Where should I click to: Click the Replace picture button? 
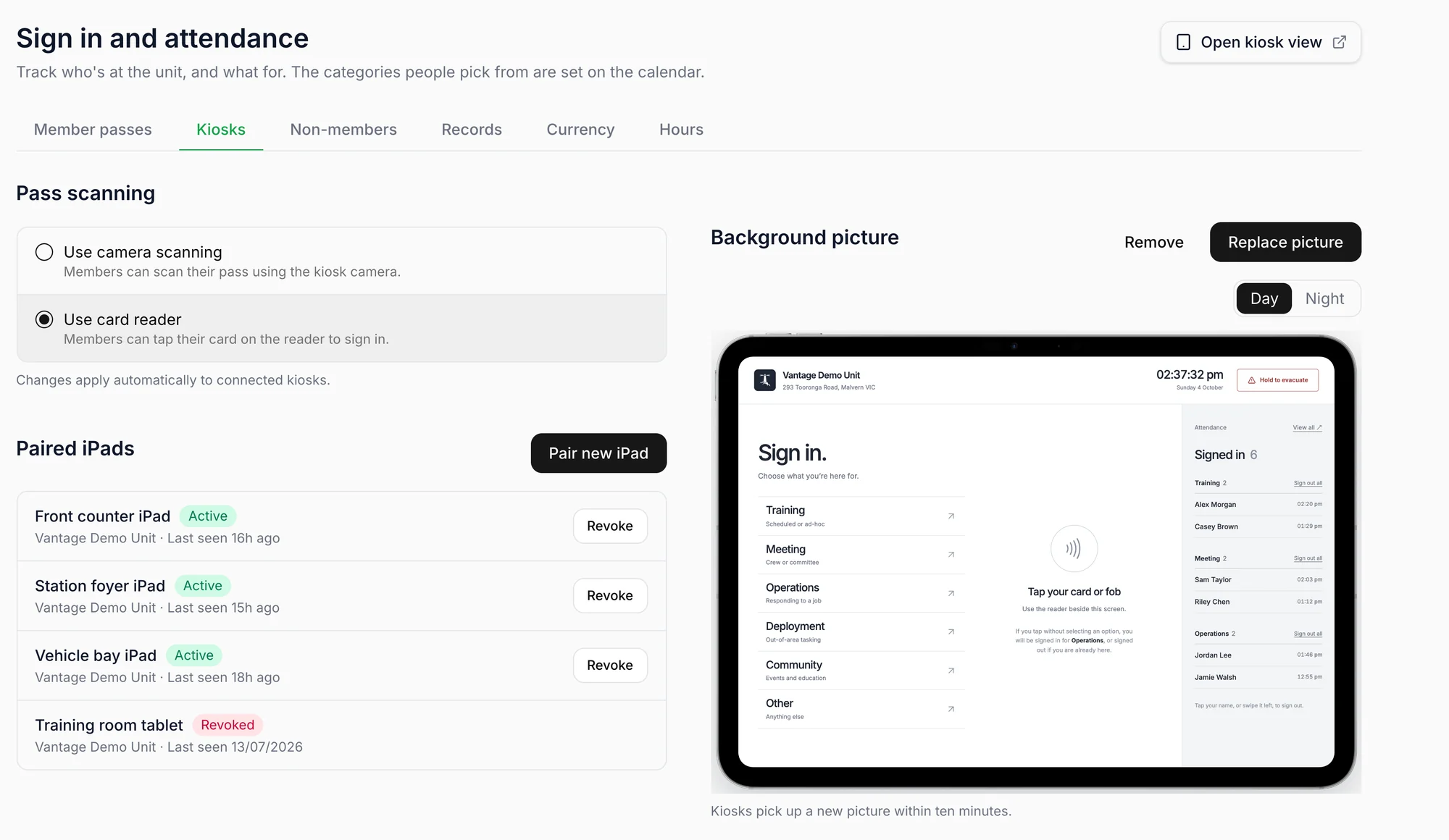(x=1285, y=242)
